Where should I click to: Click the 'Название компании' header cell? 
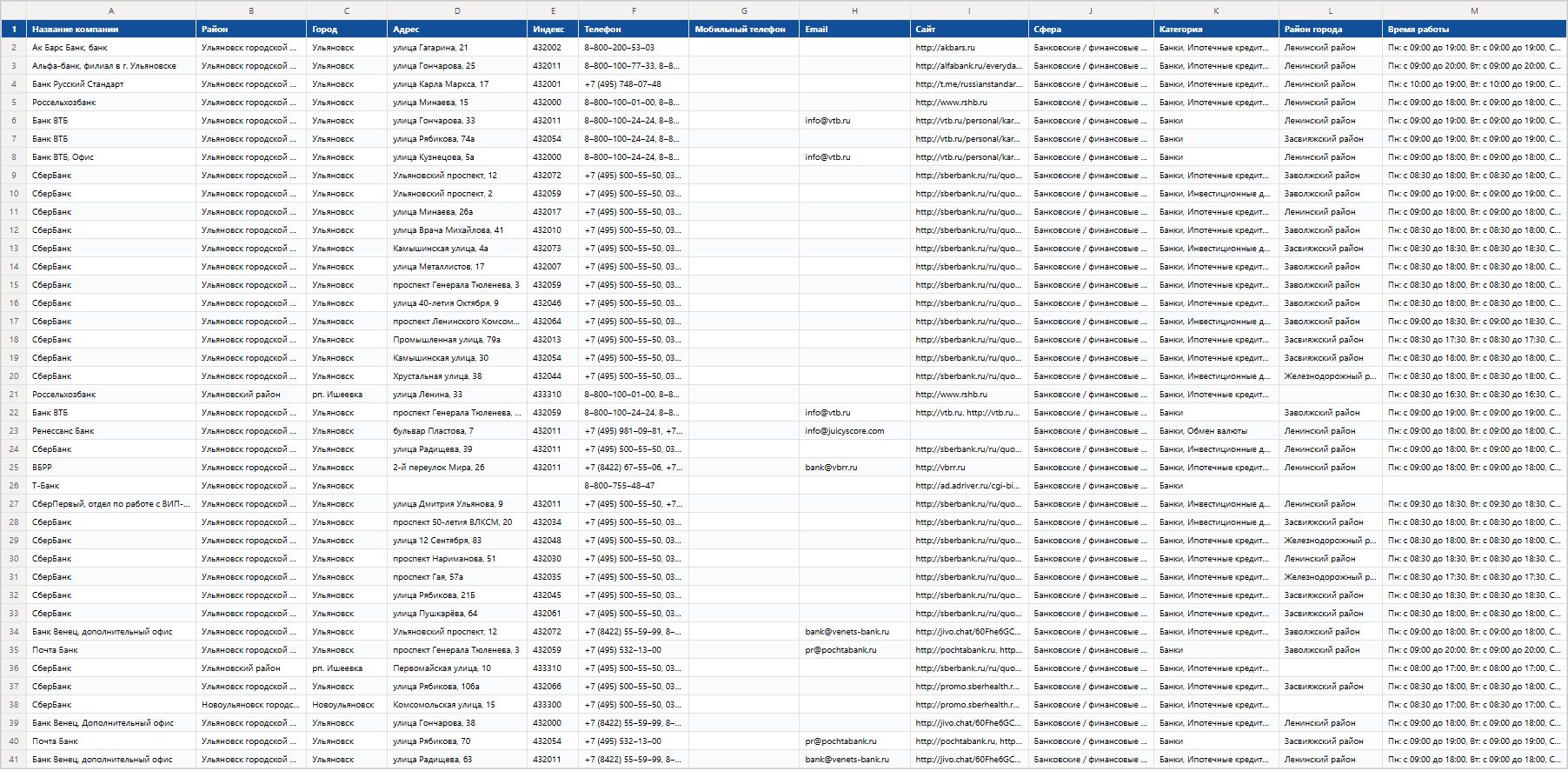pos(111,29)
